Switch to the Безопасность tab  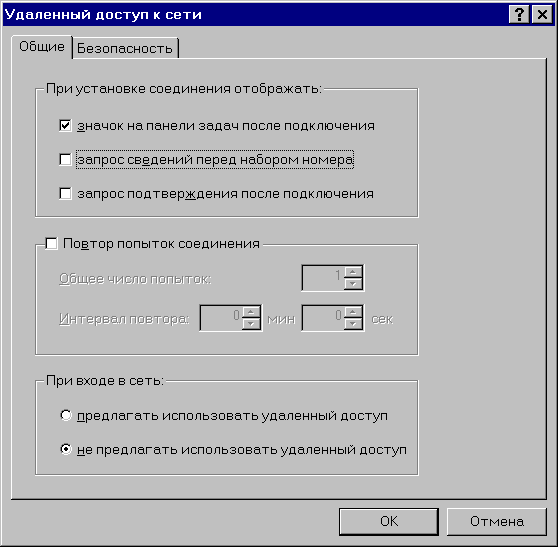point(125,48)
